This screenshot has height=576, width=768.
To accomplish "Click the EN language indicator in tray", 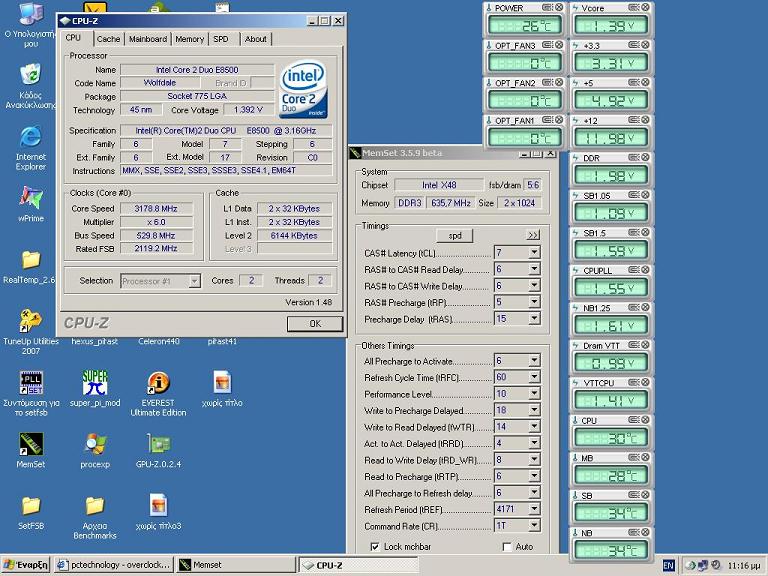I will tap(668, 566).
